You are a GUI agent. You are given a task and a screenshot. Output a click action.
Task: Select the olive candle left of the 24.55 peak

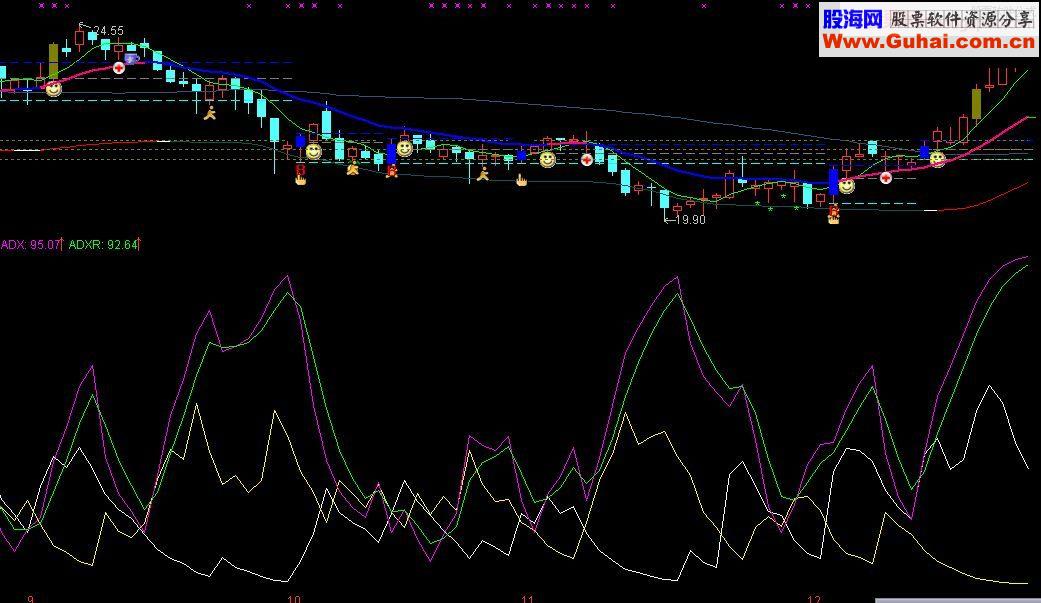pos(53,61)
